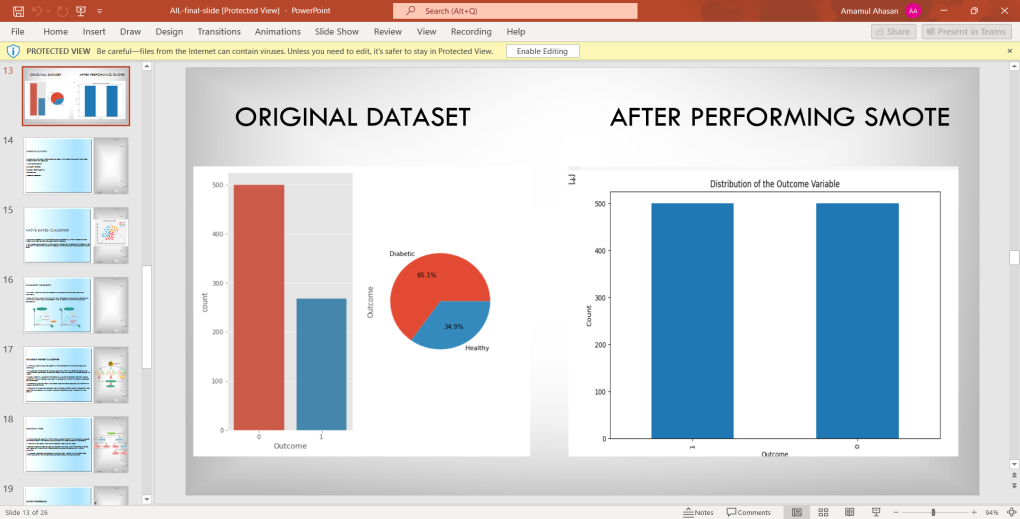Screen dimensions: 1020x519
Task: Toggle the Comments pane
Action: [x=749, y=512]
